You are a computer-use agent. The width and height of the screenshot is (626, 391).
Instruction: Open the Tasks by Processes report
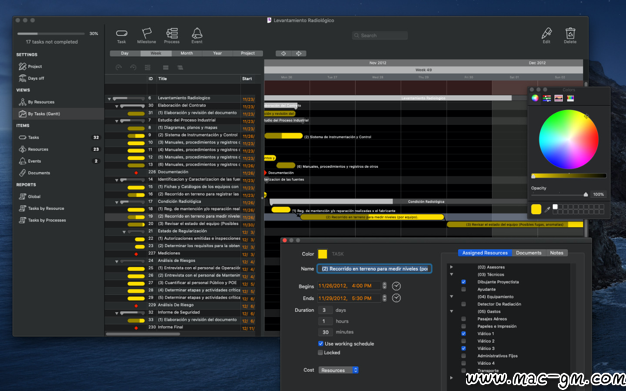42,220
